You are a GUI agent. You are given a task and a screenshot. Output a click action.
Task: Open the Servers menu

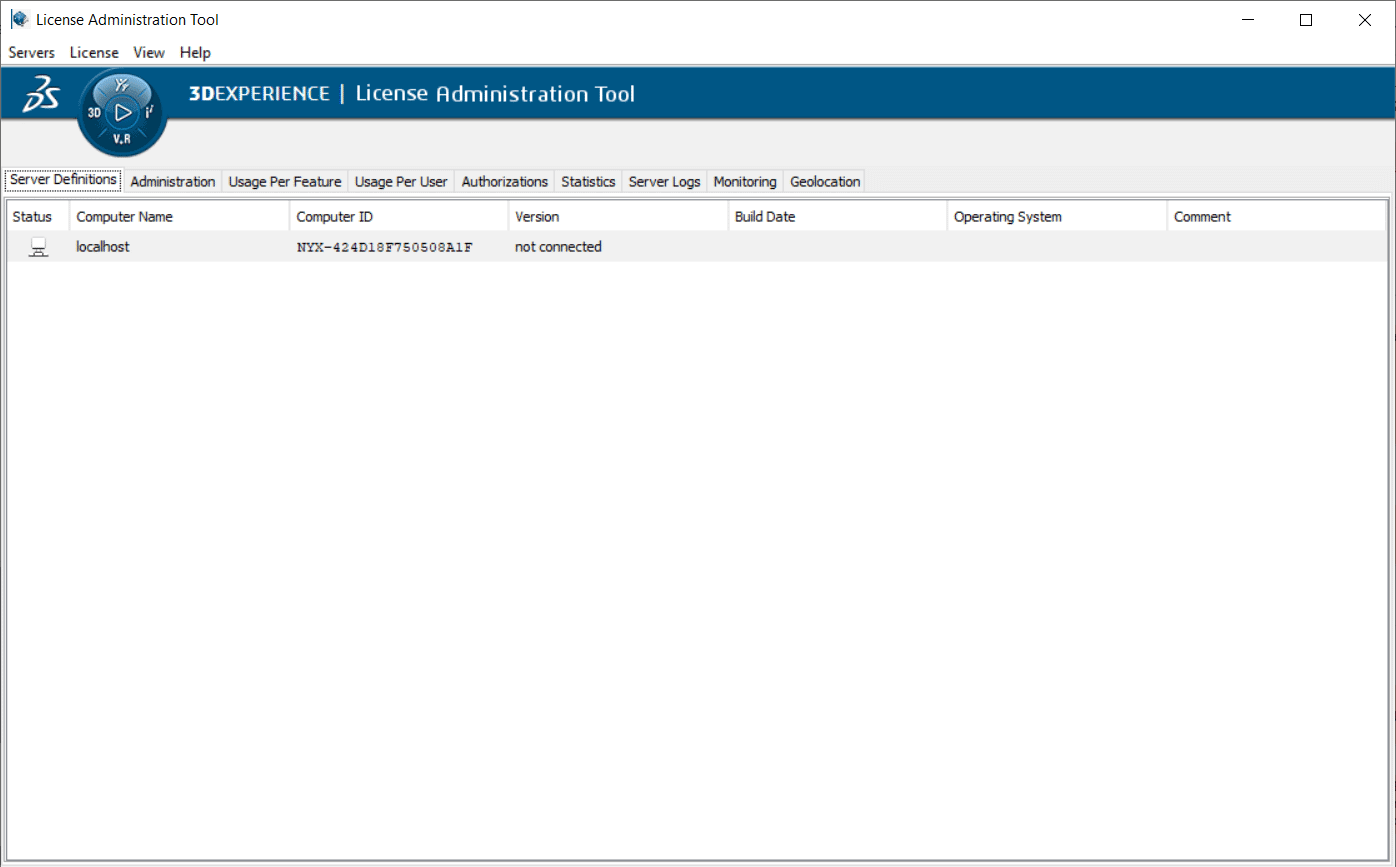coord(32,52)
